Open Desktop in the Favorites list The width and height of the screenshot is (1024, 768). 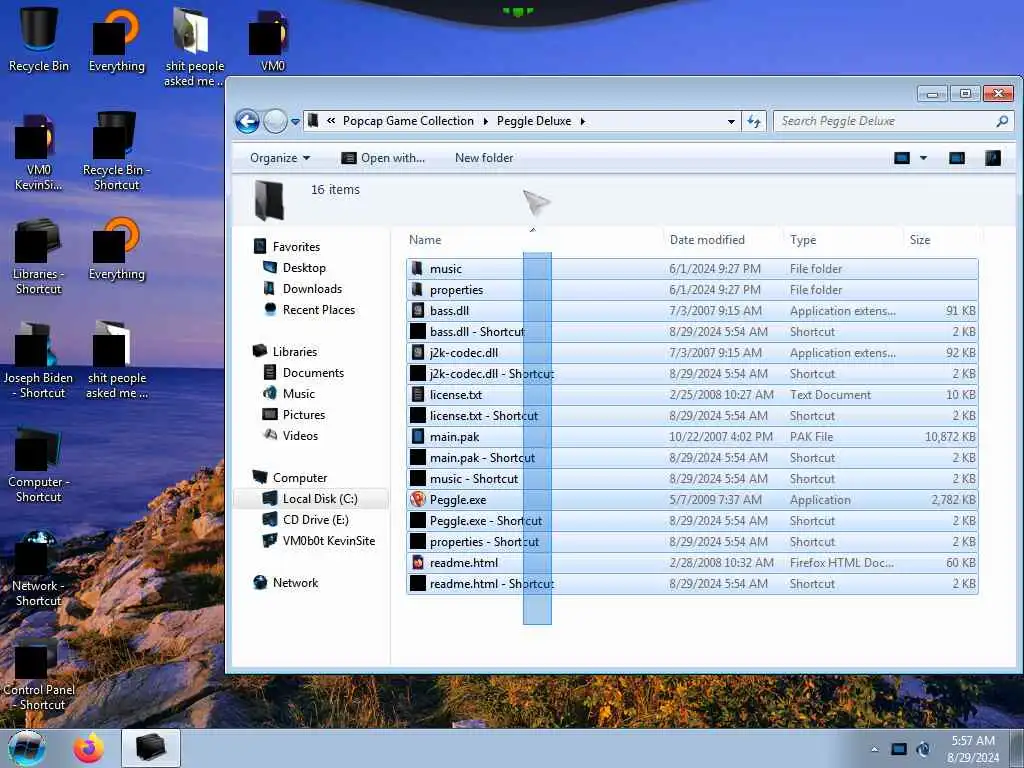tap(304, 268)
